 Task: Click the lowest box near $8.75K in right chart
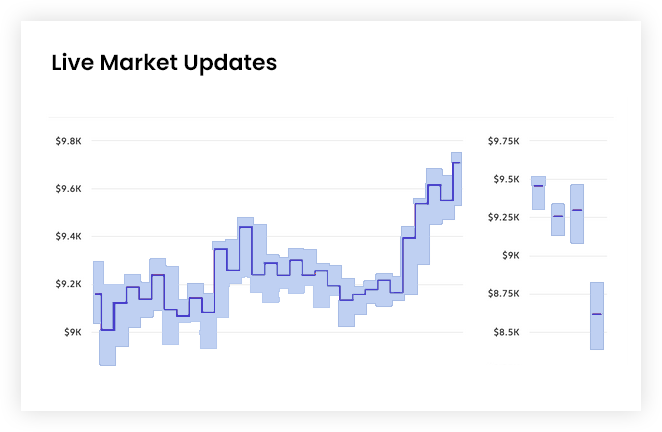click(597, 330)
